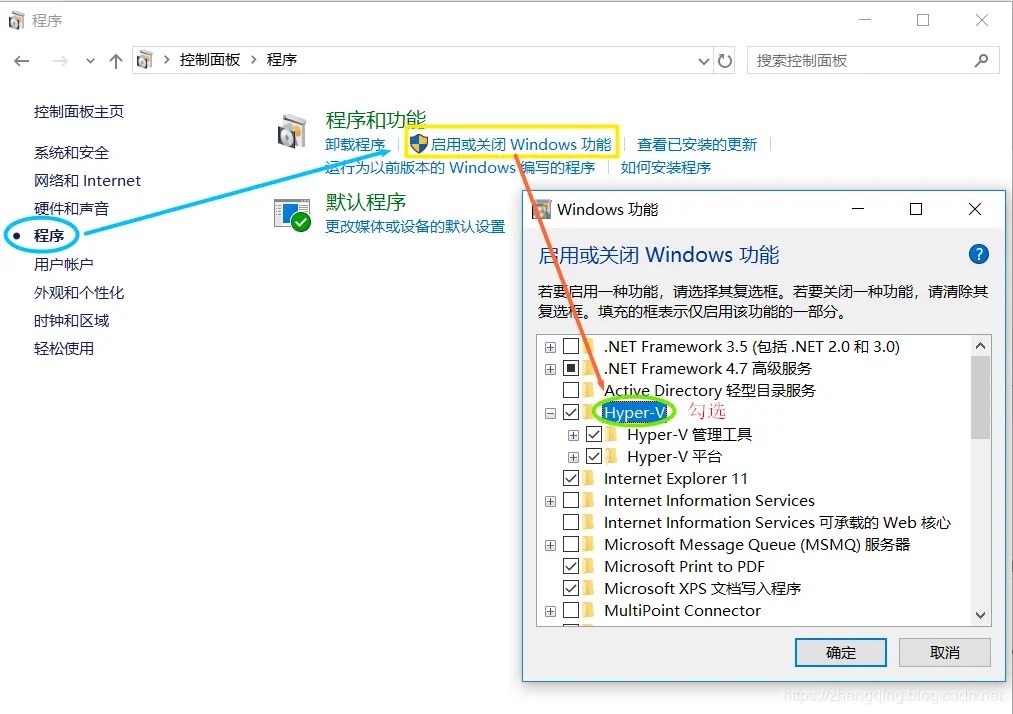Go to 硬件和声音 category
Viewport: 1013px width, 714px height.
[72, 209]
